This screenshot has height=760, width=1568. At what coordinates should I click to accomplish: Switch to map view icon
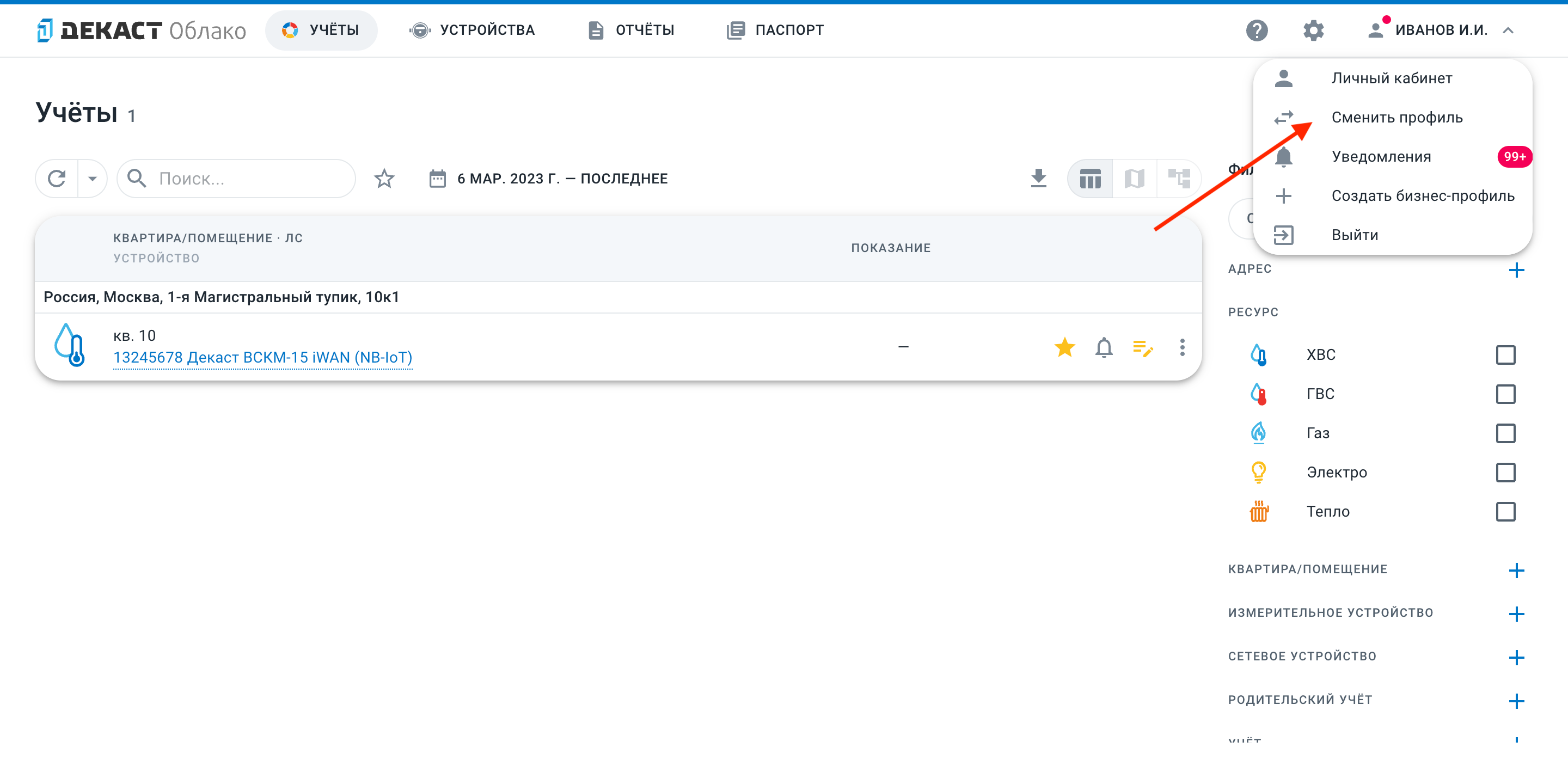[1134, 178]
